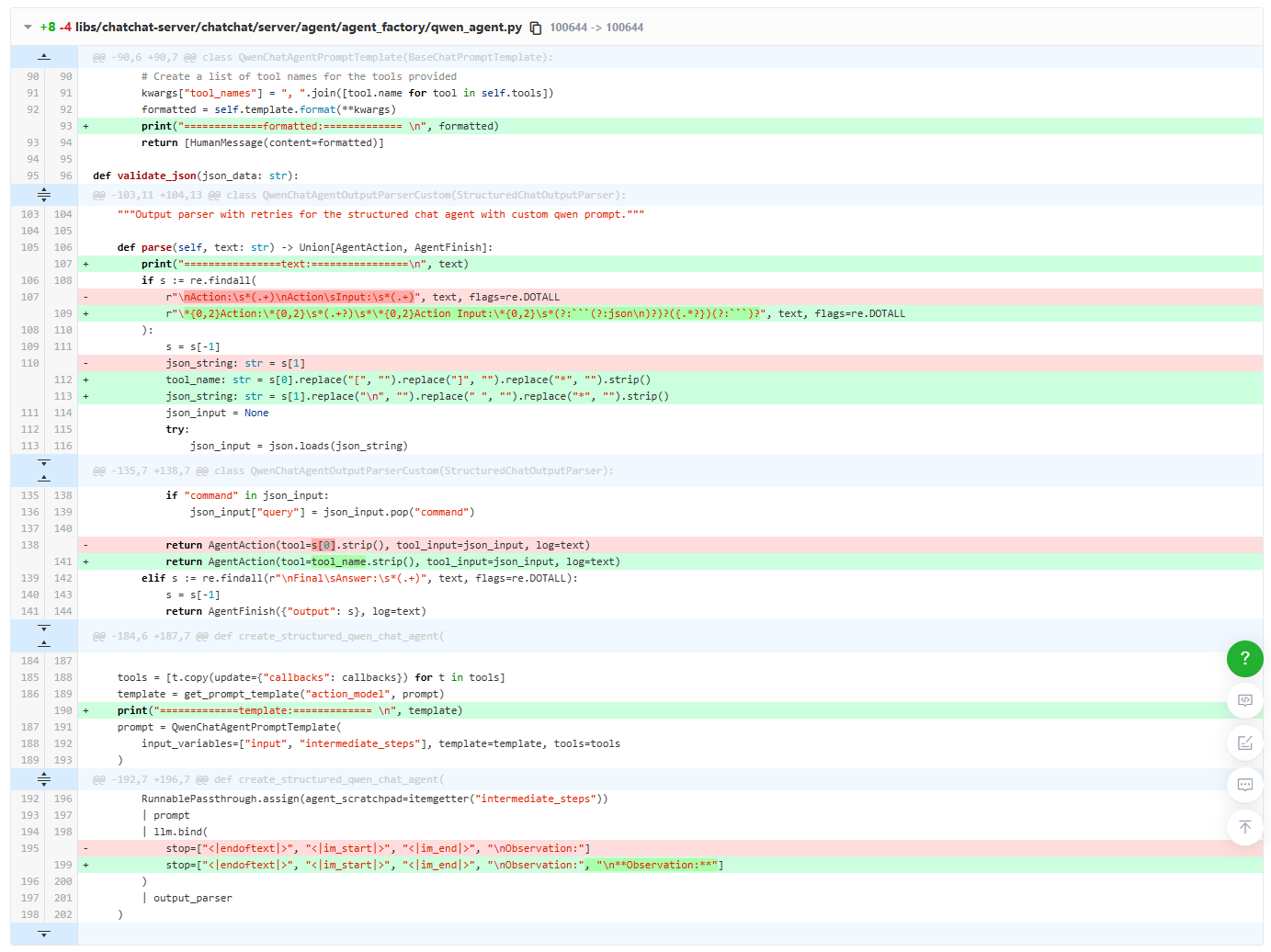Screen dimensions: 1271x952
Task: Select new line number 113
Action: click(62, 396)
